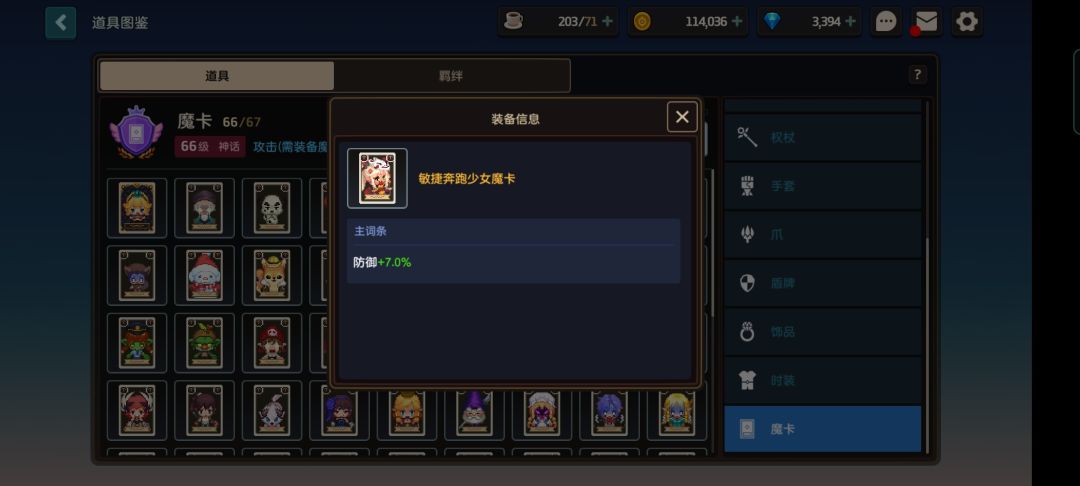The image size is (1080, 486).
Task: Switch to the 羁绊 tab
Action: point(451,76)
